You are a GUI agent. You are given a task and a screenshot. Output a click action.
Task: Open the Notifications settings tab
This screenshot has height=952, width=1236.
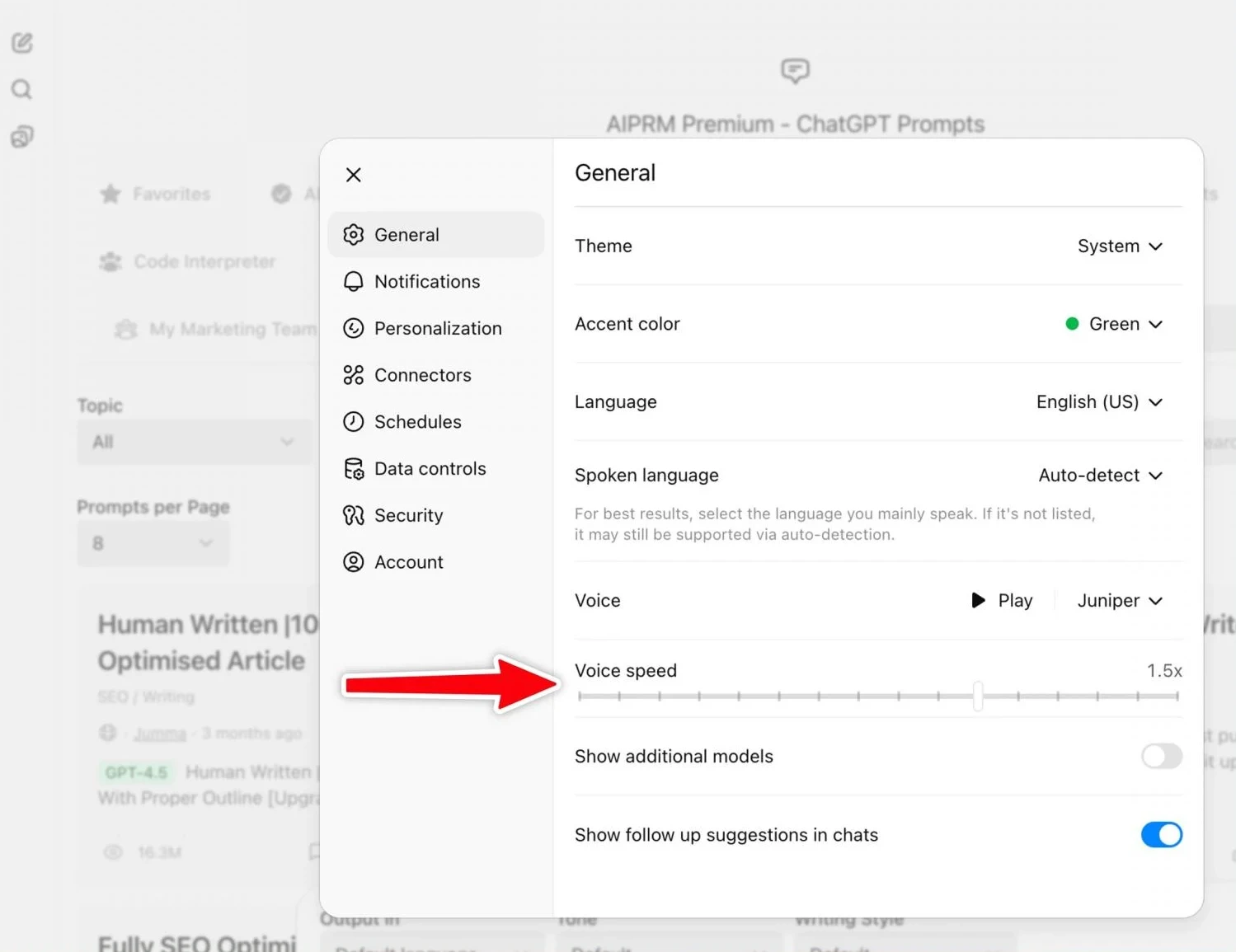[436, 282]
